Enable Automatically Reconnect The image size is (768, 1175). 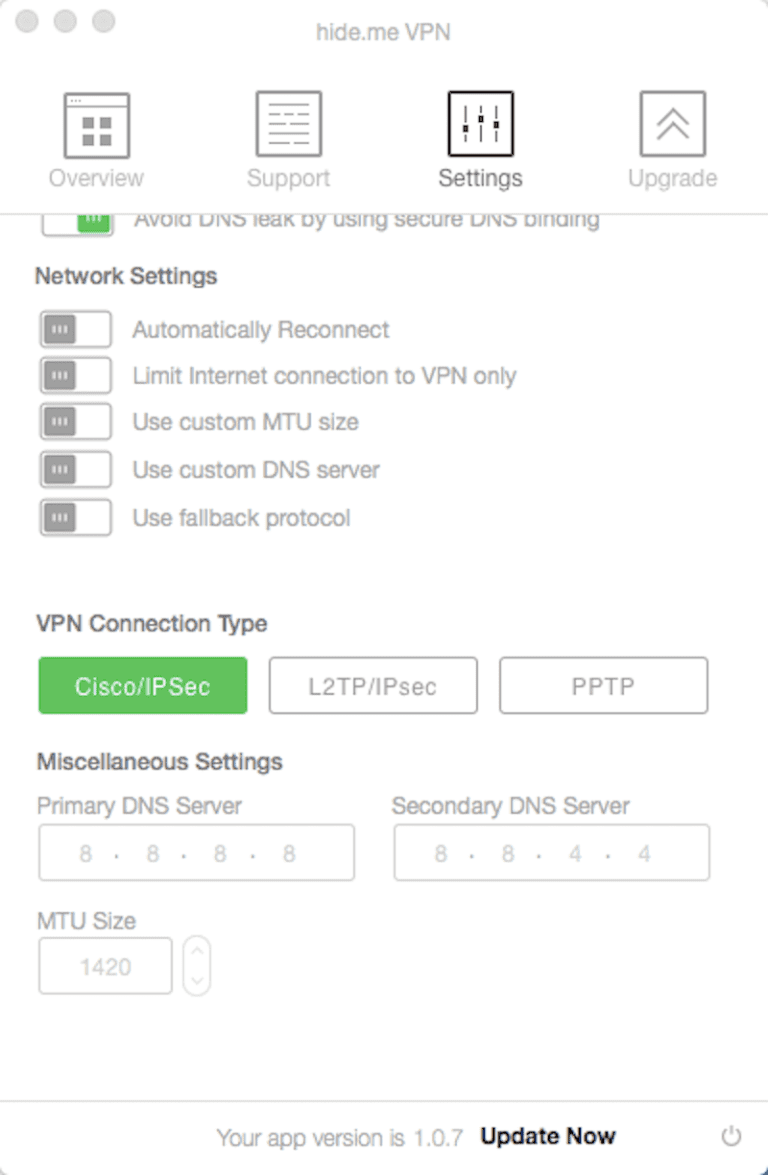(x=74, y=329)
